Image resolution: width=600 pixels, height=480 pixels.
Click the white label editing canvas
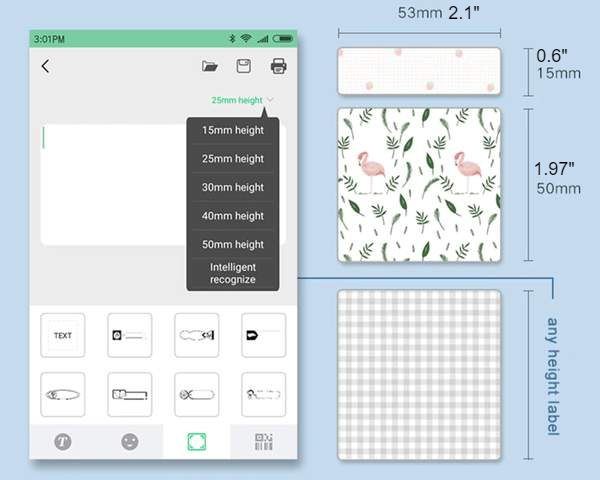click(110, 185)
